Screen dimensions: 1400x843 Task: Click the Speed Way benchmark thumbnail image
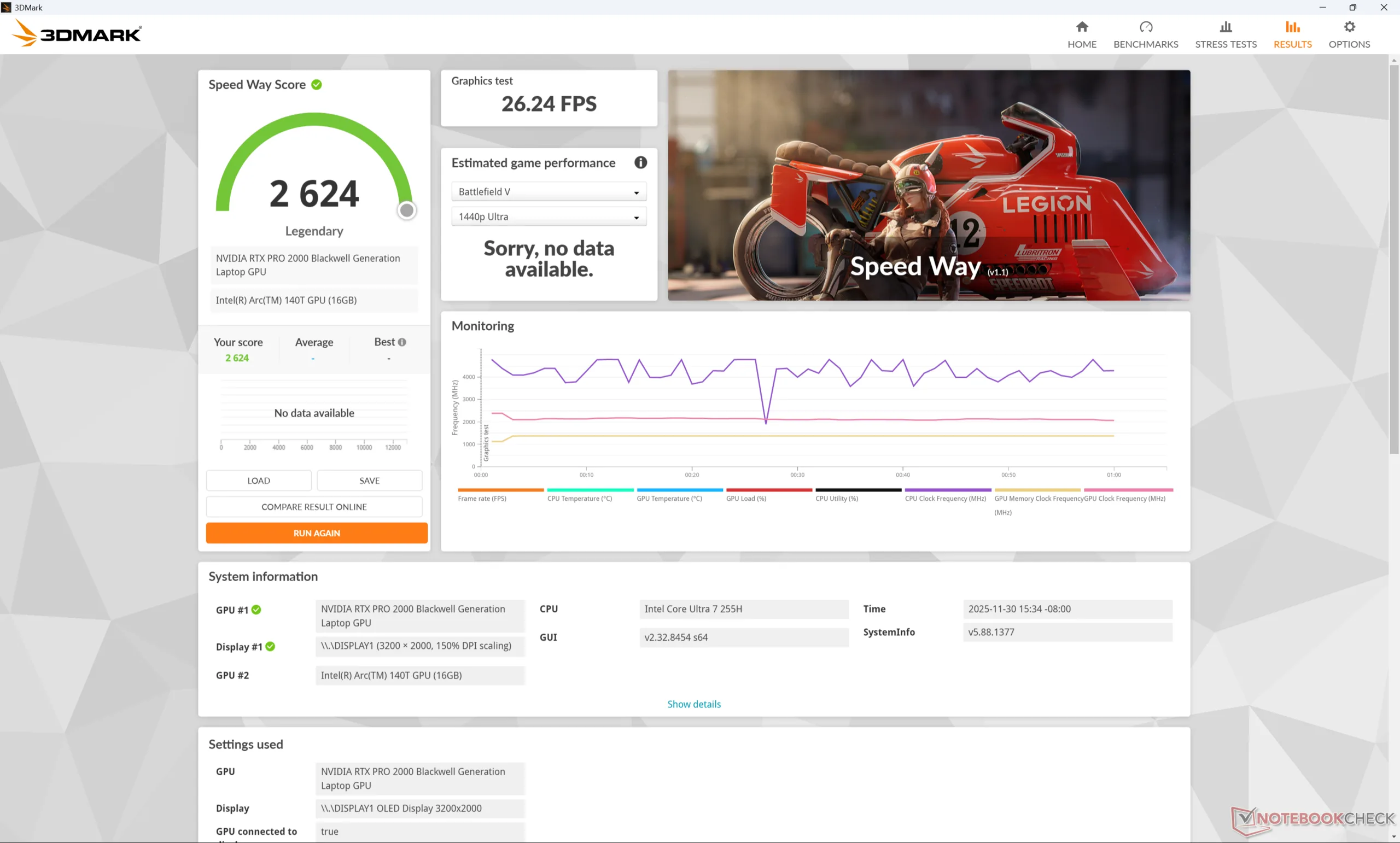tap(929, 185)
